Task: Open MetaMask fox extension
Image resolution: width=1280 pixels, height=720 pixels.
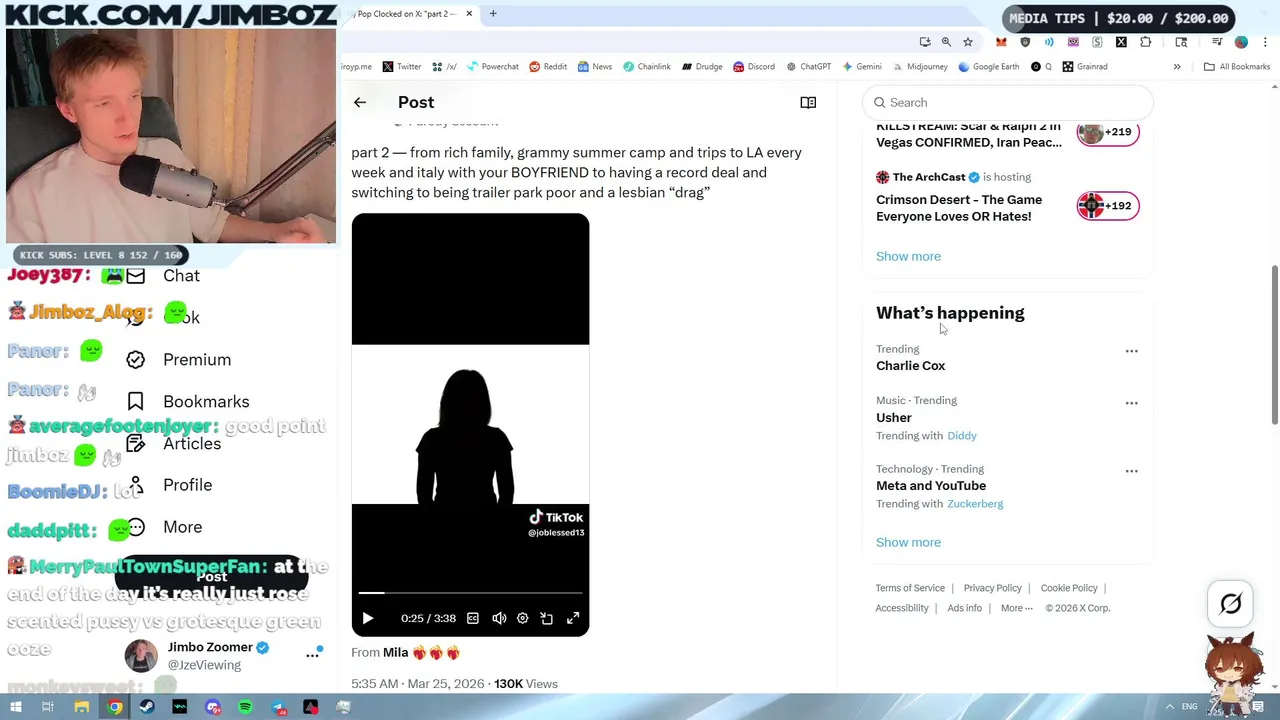Action: click(x=1001, y=42)
